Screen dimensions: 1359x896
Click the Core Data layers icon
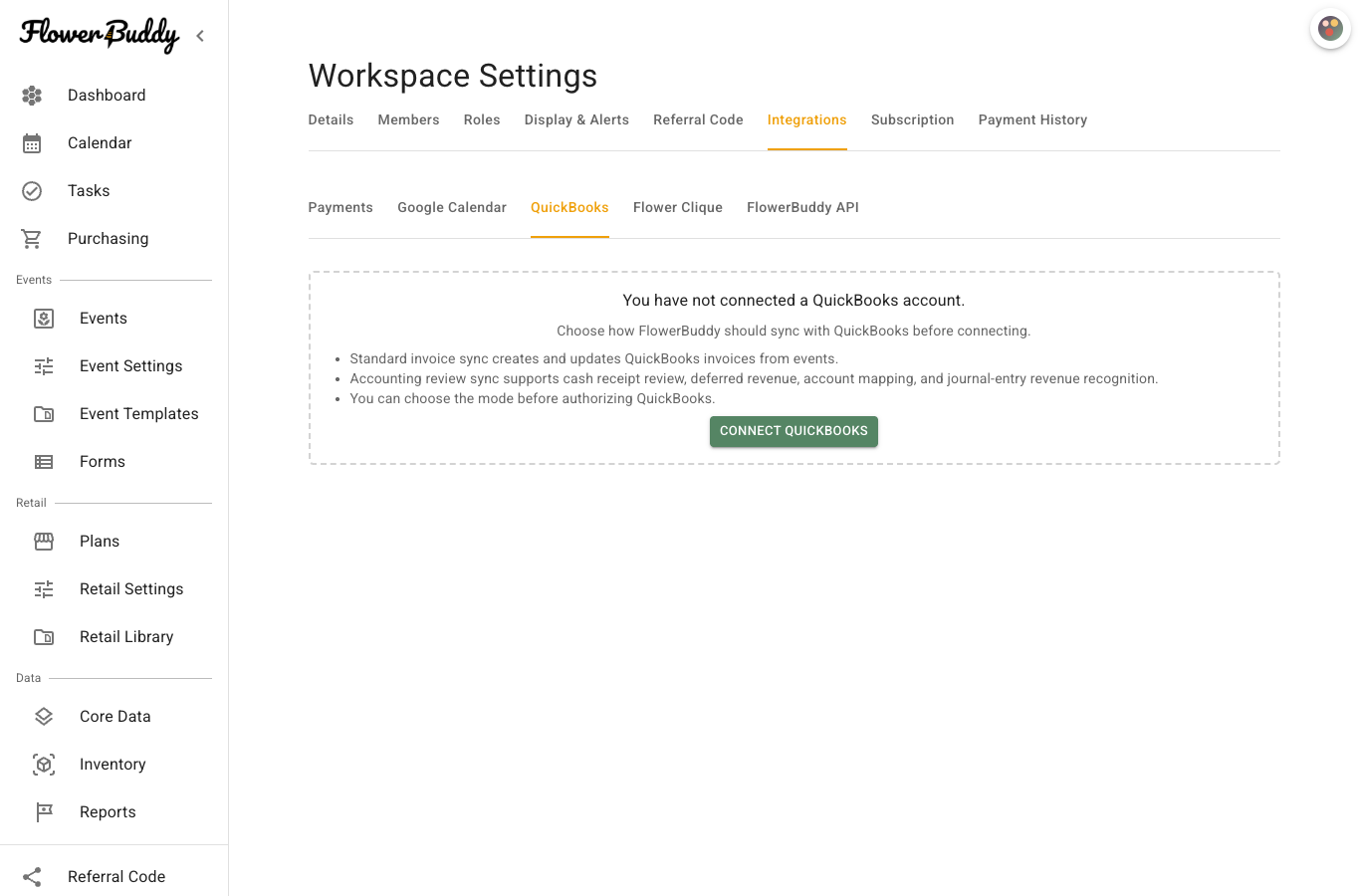point(44,717)
